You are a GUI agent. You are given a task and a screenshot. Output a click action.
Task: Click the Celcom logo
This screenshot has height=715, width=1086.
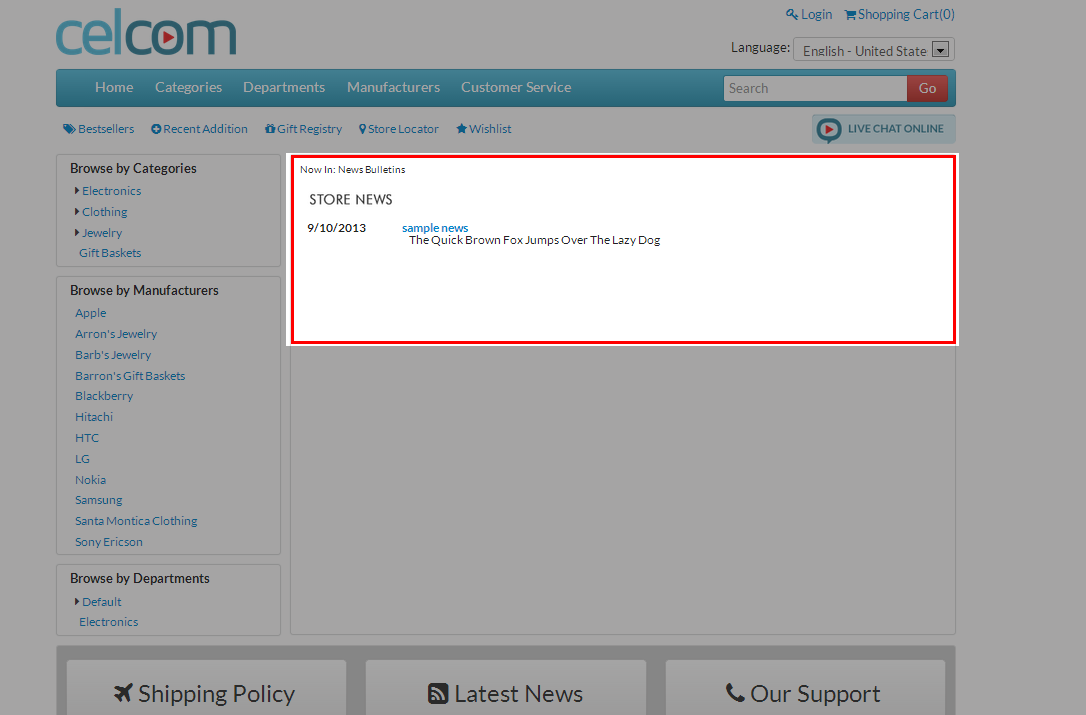pos(146,33)
